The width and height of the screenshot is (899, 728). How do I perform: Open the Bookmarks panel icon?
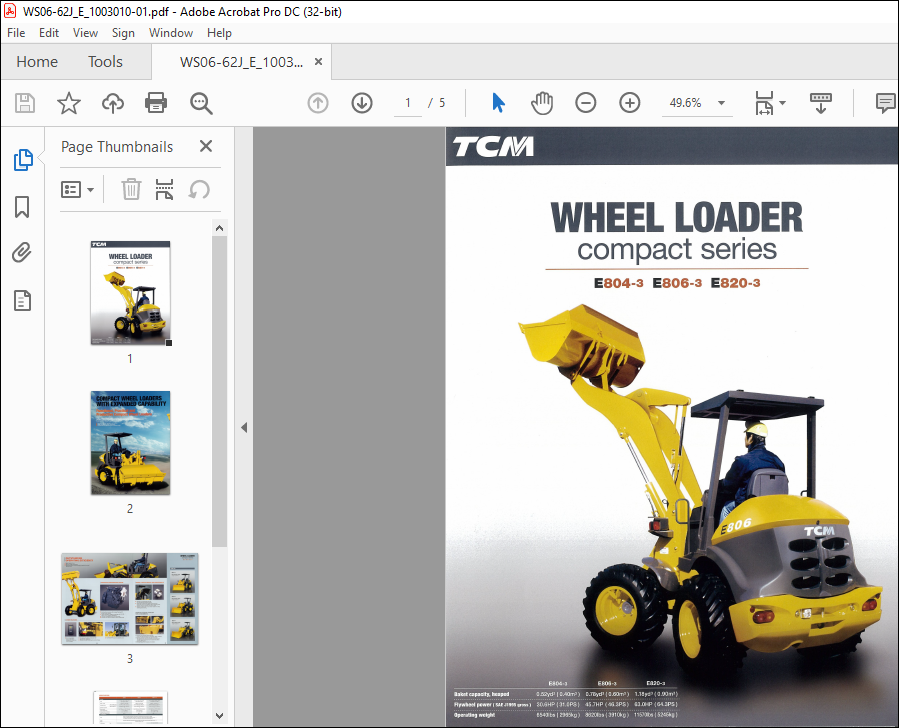(22, 207)
